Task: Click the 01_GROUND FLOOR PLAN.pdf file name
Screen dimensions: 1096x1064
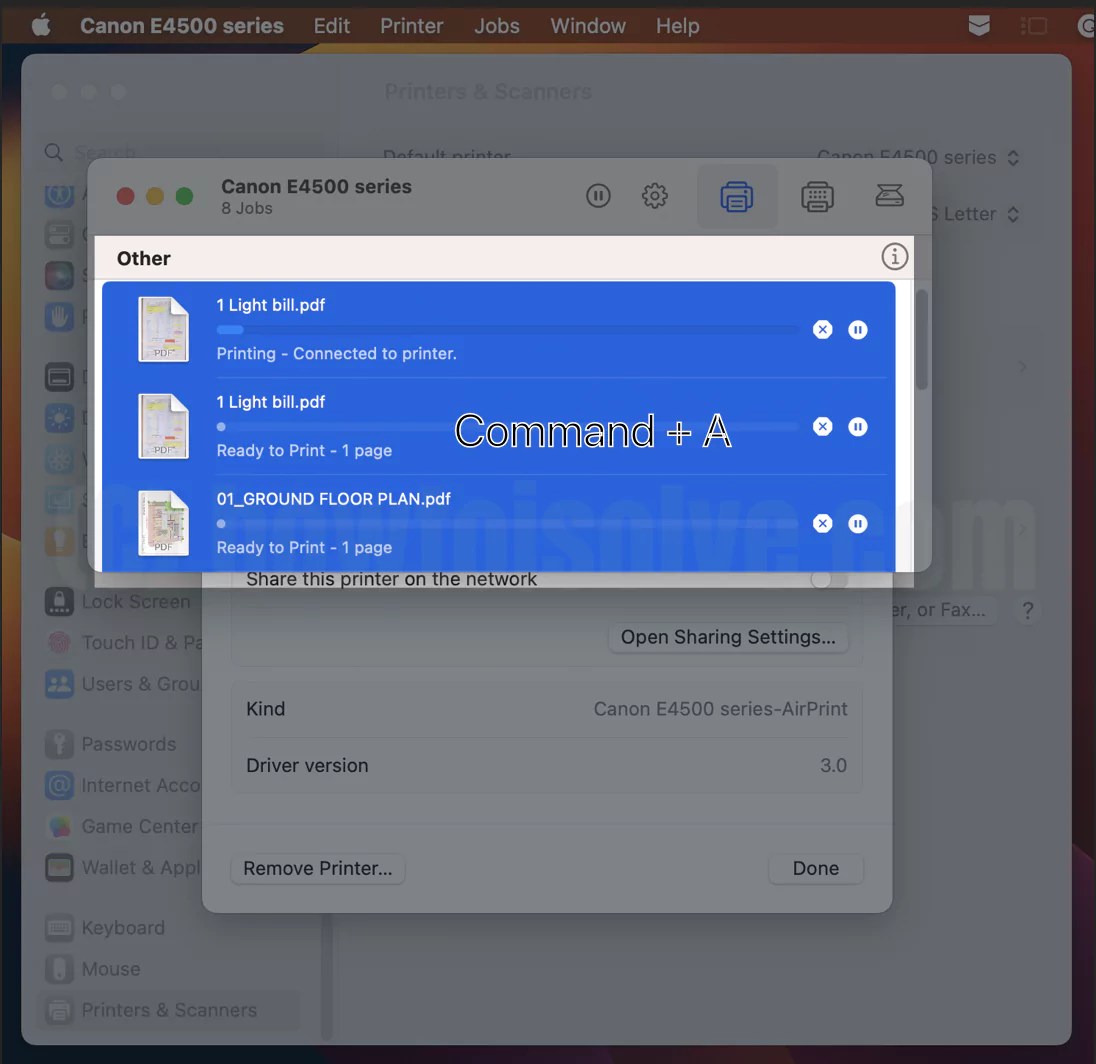Action: (x=333, y=499)
